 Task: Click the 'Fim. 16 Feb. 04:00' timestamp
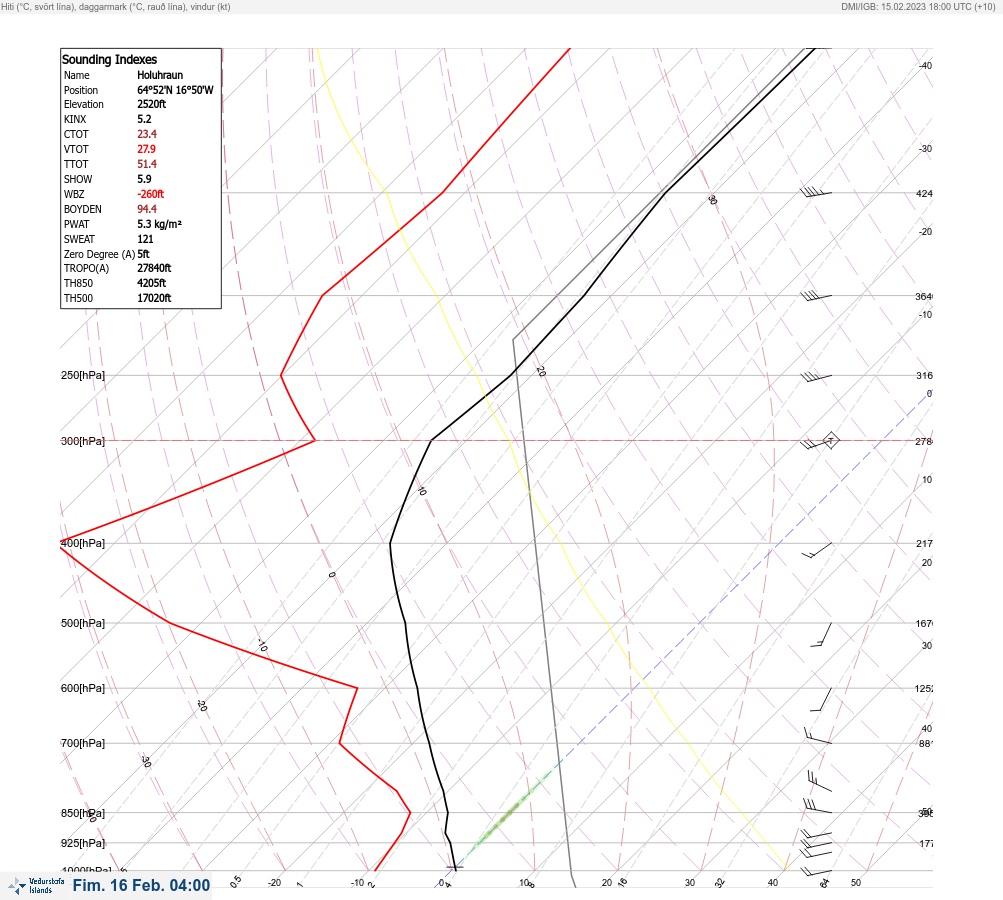point(141,885)
